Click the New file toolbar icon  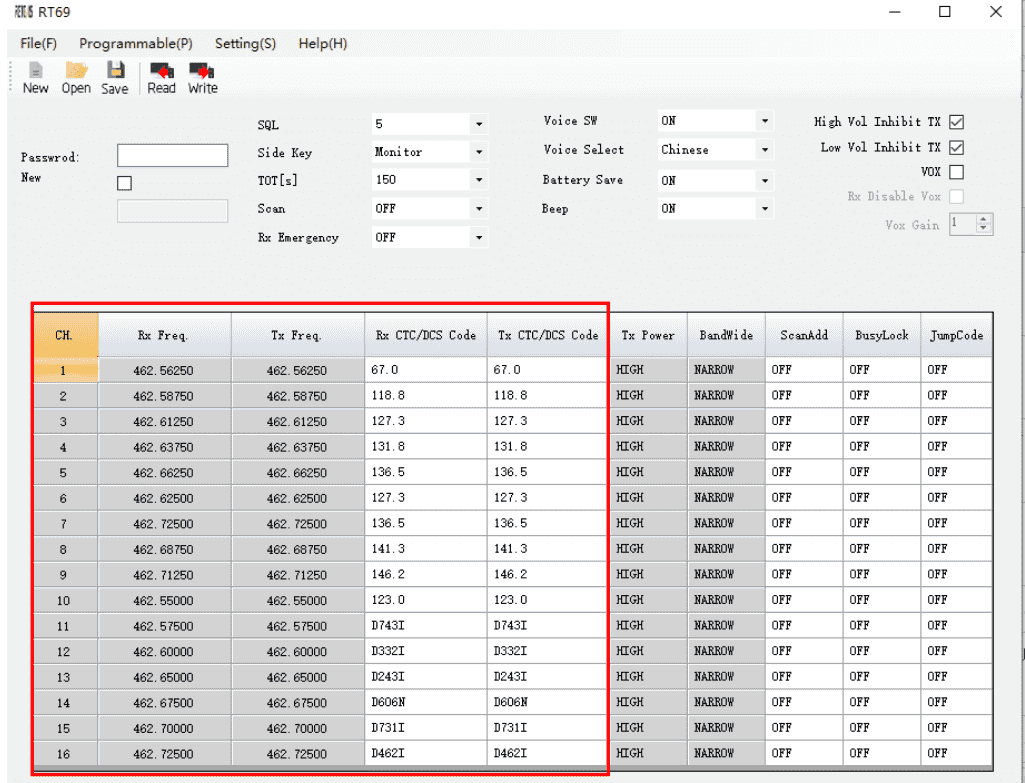[35, 71]
